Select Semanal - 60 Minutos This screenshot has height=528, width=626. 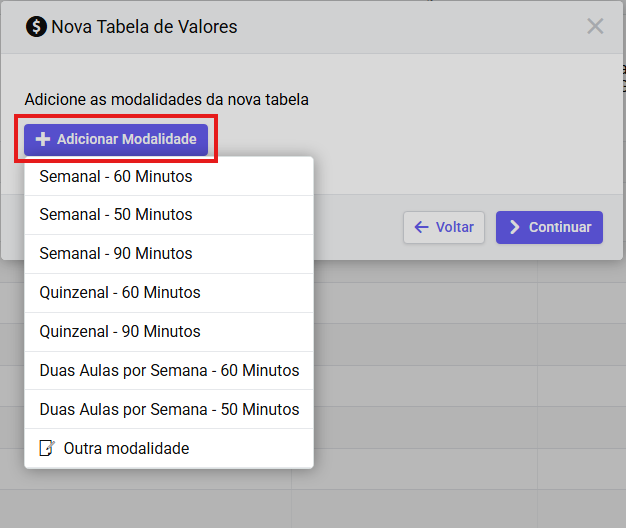(x=116, y=176)
